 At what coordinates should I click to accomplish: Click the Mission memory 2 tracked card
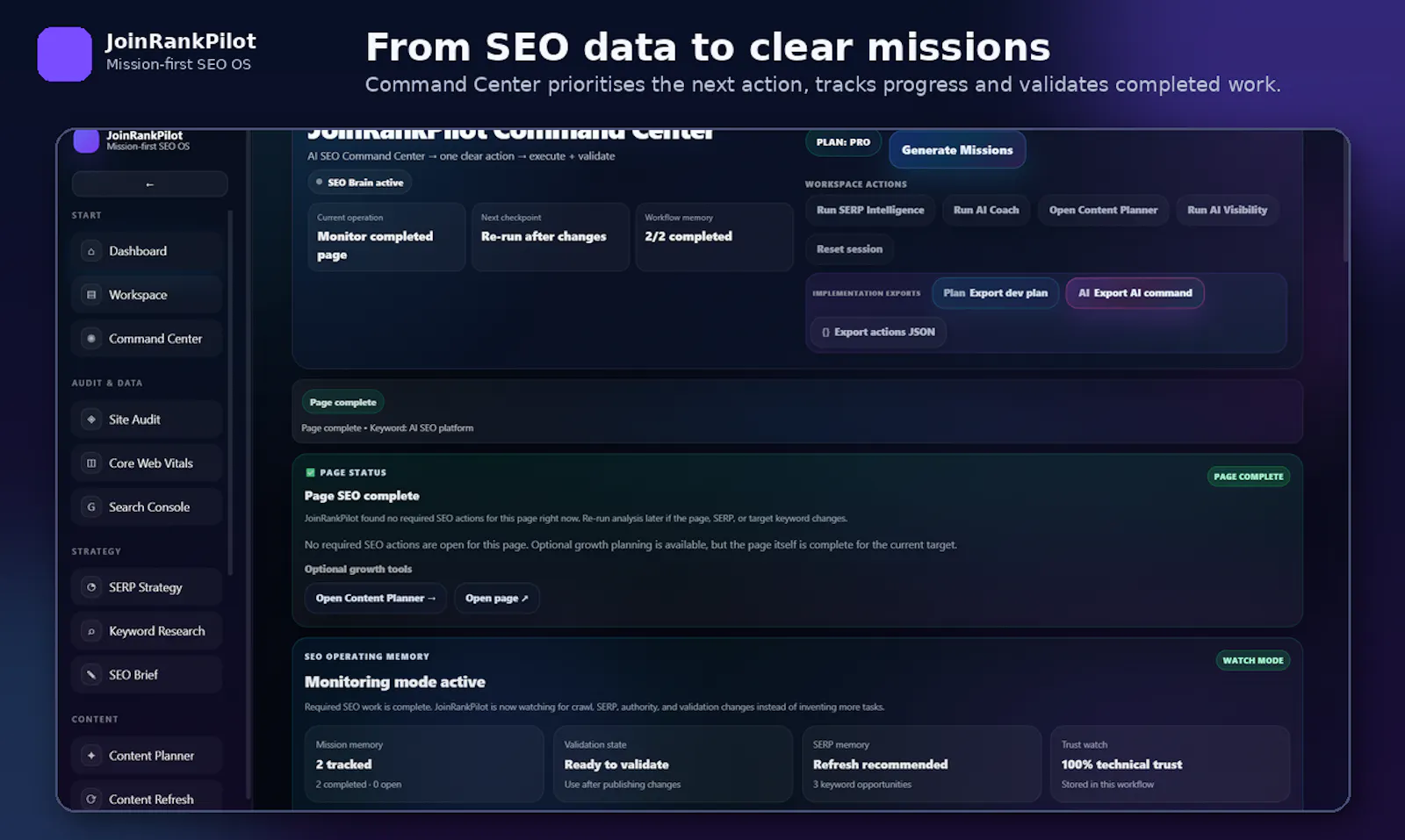coord(424,764)
